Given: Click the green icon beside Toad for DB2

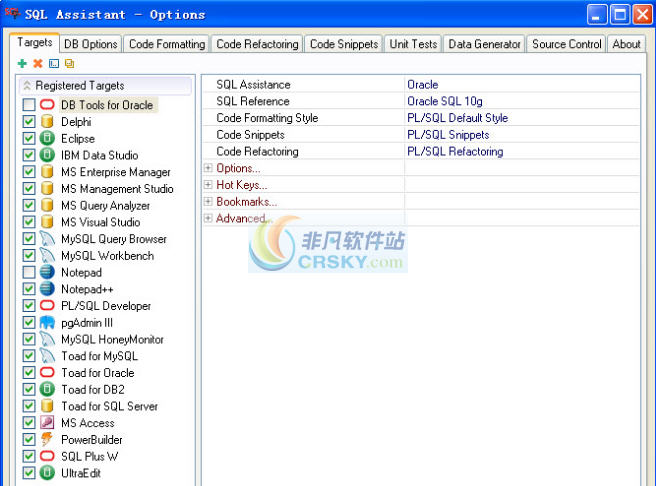Looking at the screenshot, I should (x=47, y=389).
